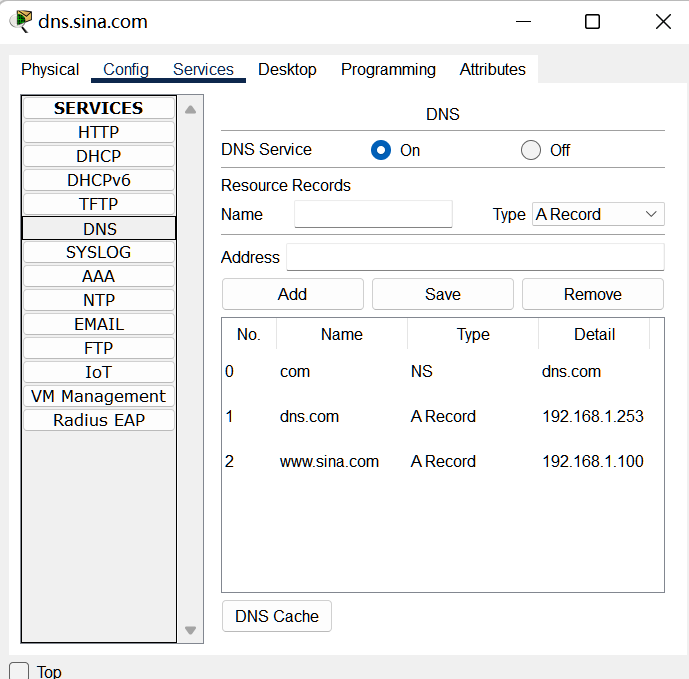Select the HTTP service
689x679 pixels.
click(99, 132)
